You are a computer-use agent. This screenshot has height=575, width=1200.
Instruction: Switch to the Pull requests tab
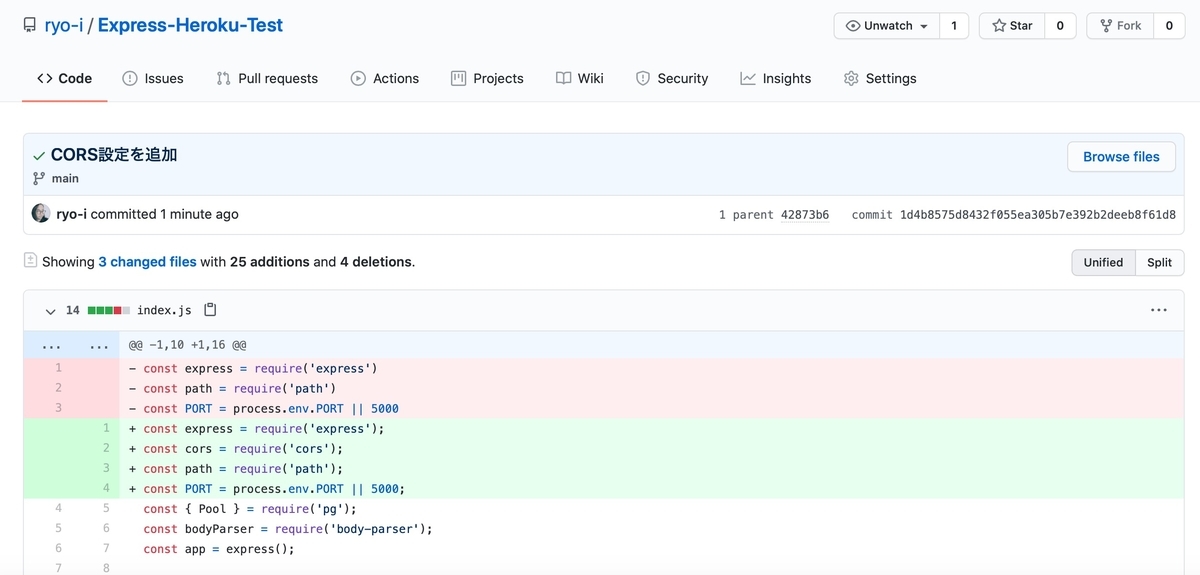[x=267, y=78]
